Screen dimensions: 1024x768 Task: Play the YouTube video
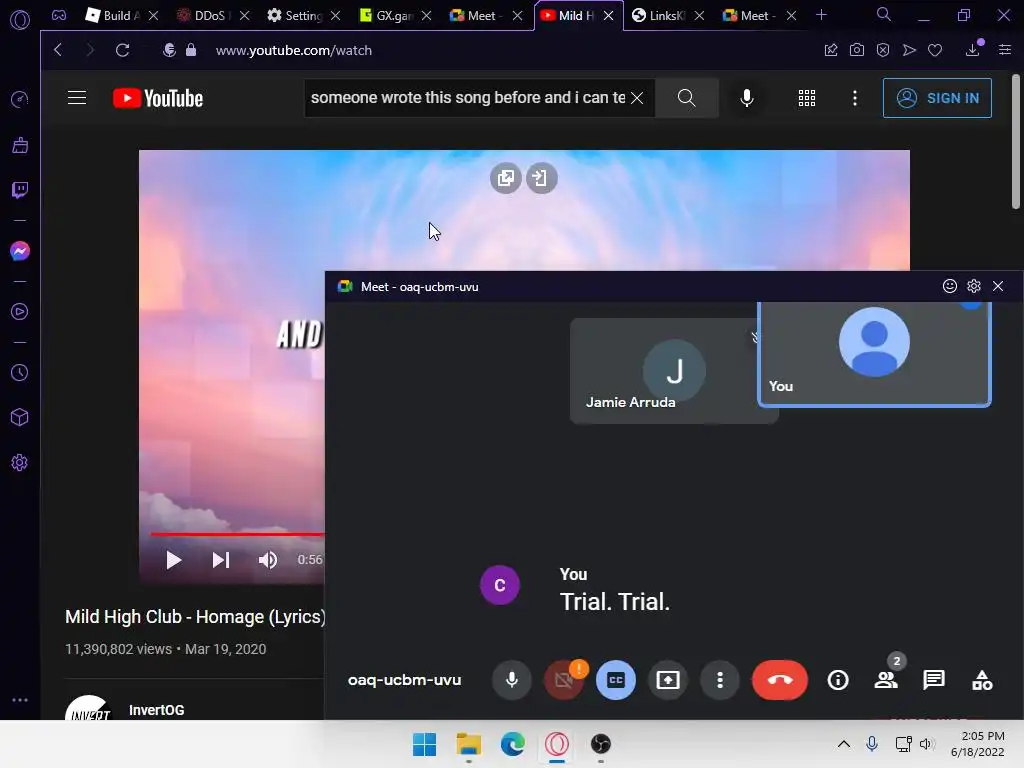(x=173, y=560)
